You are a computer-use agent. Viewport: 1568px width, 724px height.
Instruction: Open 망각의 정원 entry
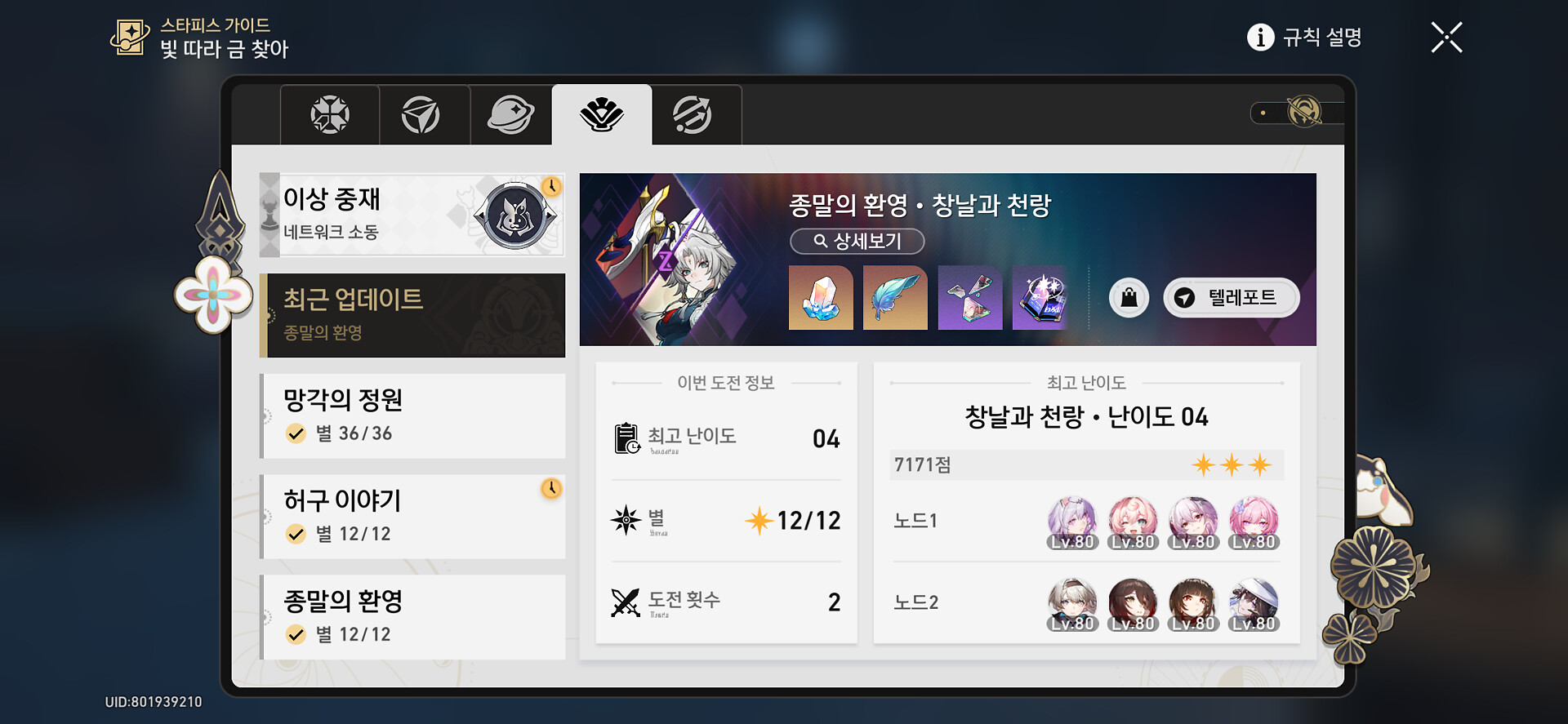point(412,416)
